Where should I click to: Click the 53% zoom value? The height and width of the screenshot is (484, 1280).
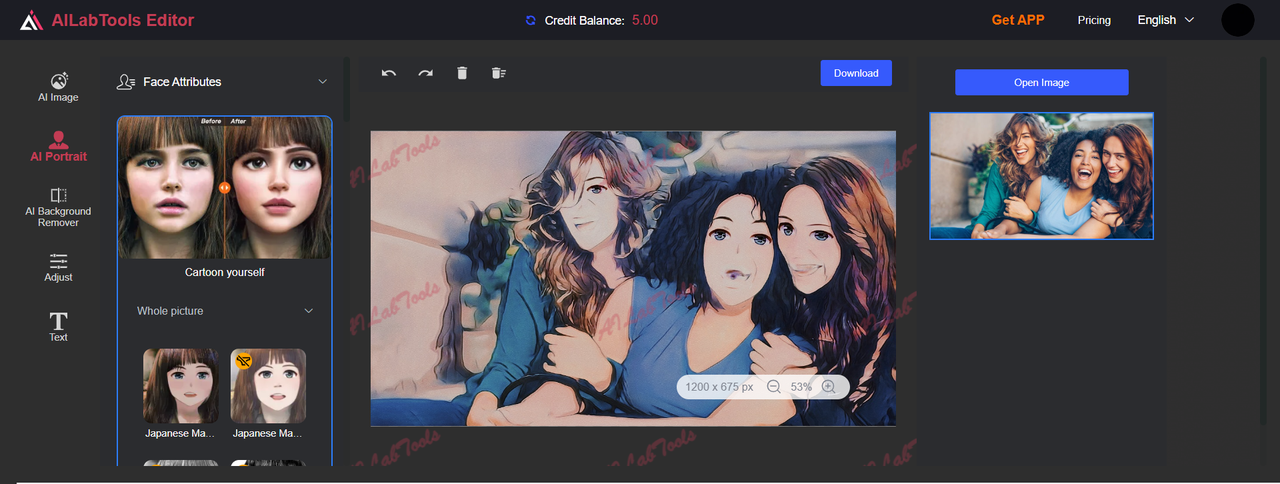(x=801, y=387)
